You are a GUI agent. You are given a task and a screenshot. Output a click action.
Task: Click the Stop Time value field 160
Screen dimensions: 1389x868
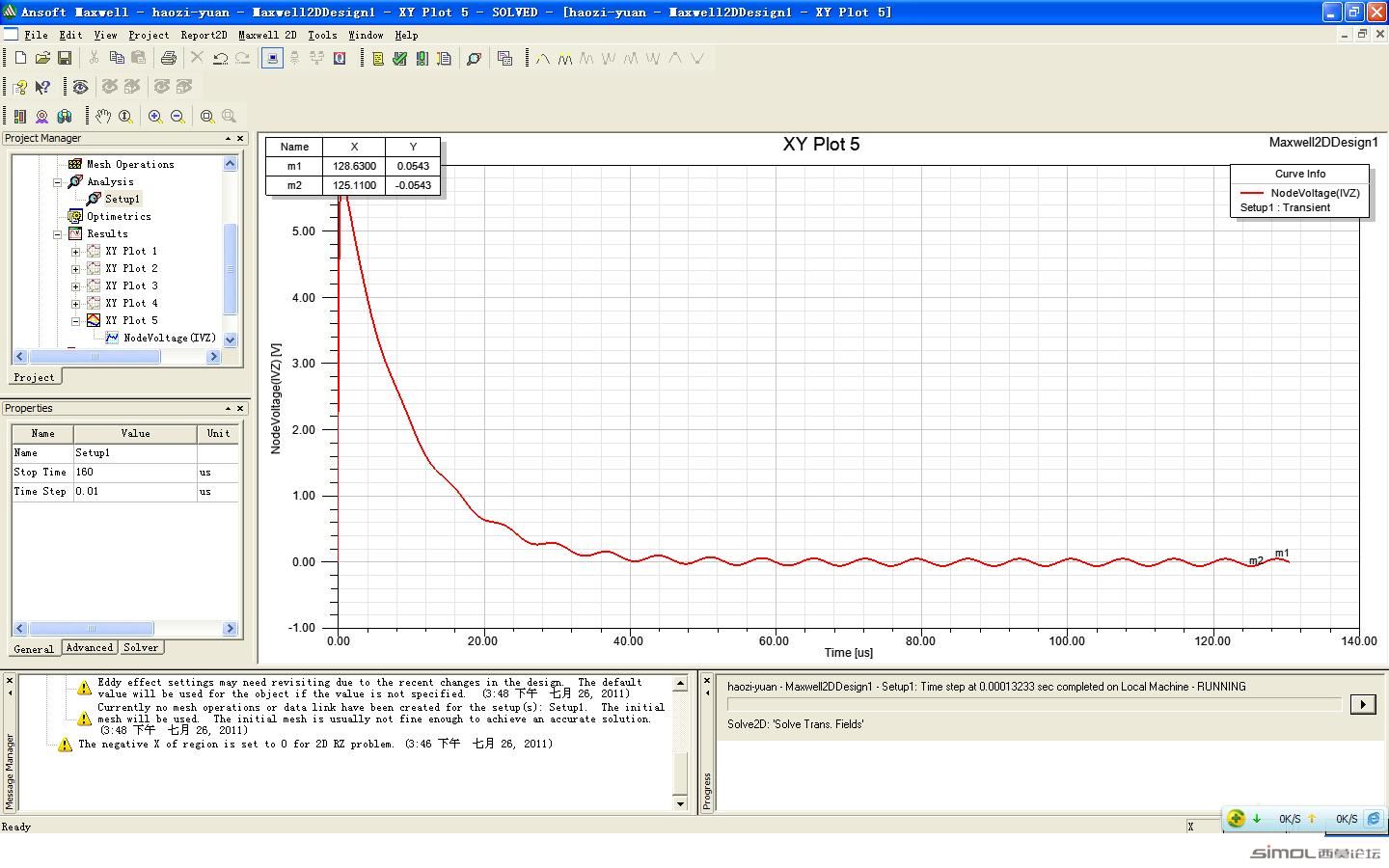[x=135, y=473]
